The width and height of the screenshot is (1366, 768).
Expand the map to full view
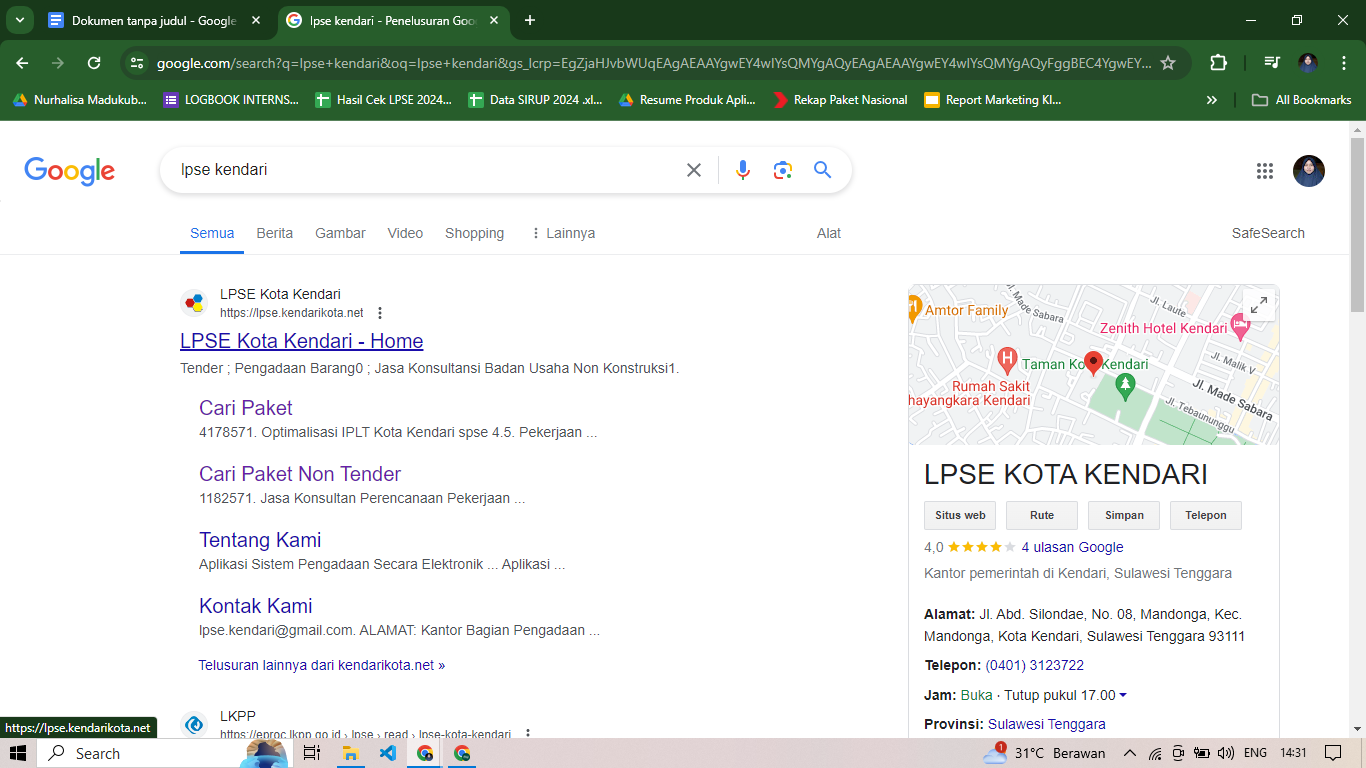[x=1259, y=305]
